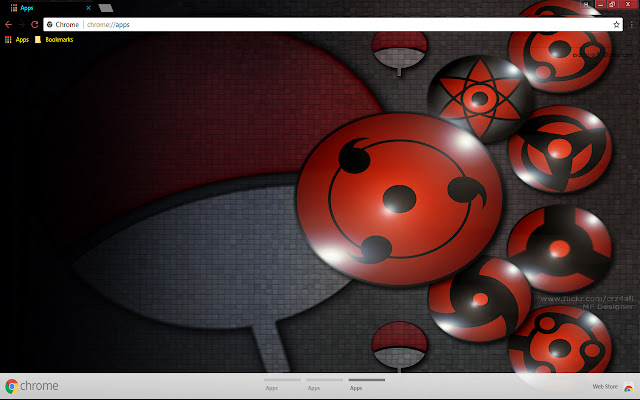Select the highlighted Apps page indicator
The width and height of the screenshot is (640, 400).
[x=367, y=384]
